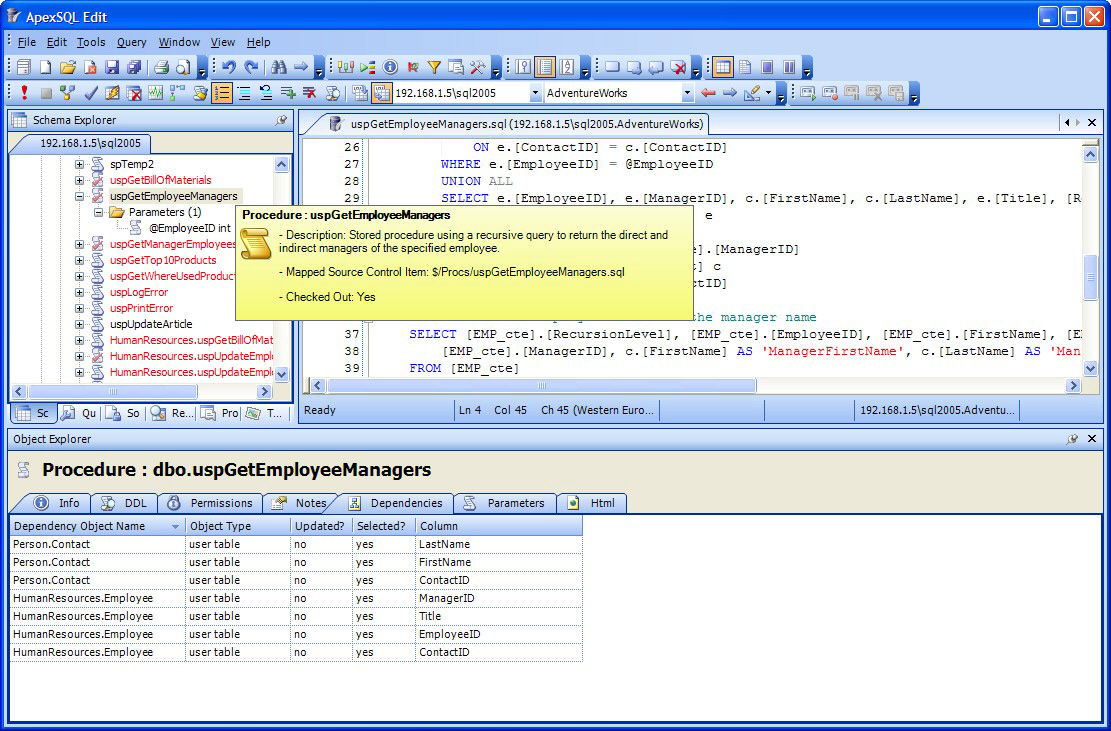Open options via crossed tools icon
Image resolution: width=1111 pixels, height=731 pixels.
point(478,67)
